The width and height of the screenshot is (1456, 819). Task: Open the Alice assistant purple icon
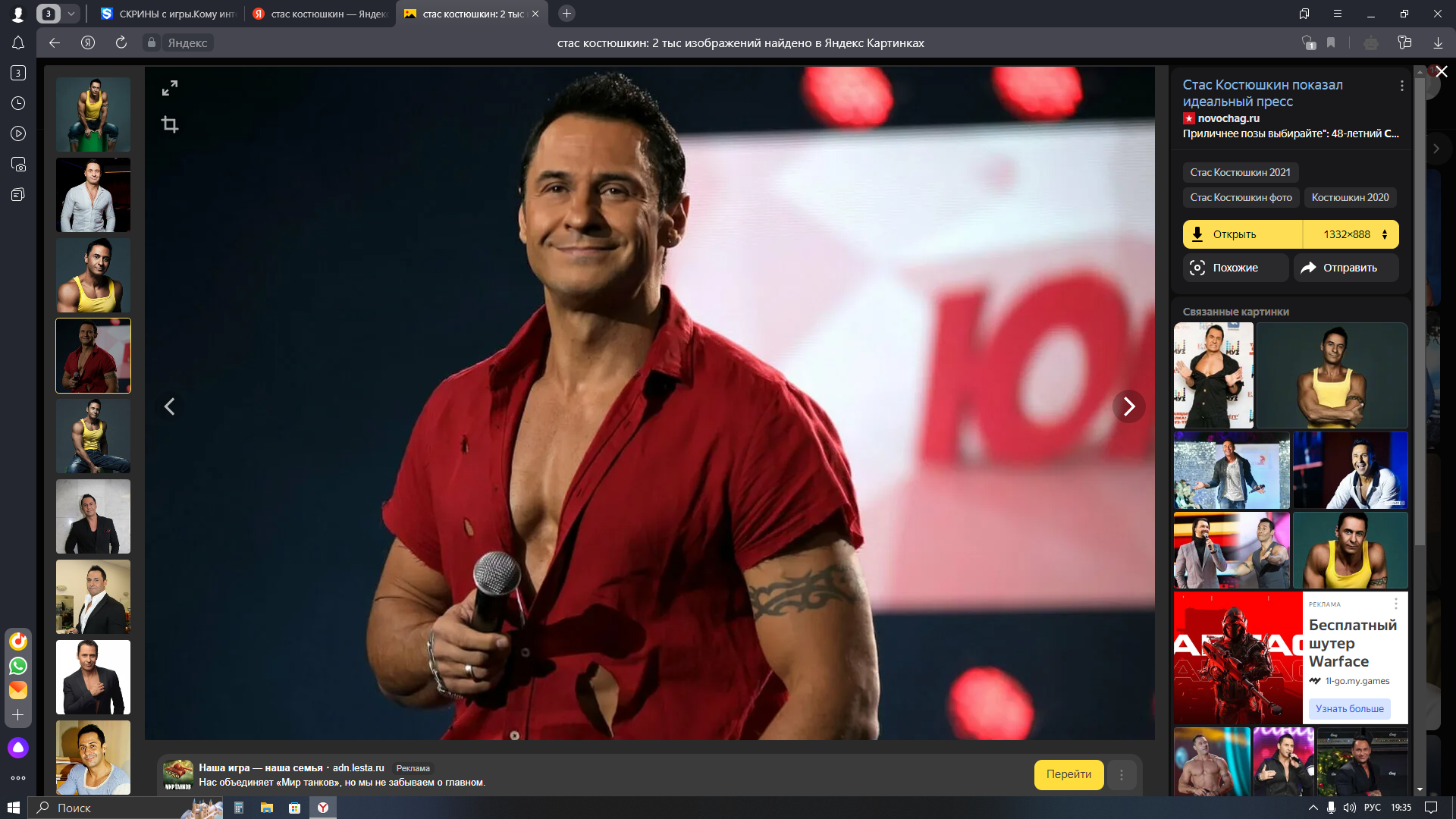click(18, 748)
